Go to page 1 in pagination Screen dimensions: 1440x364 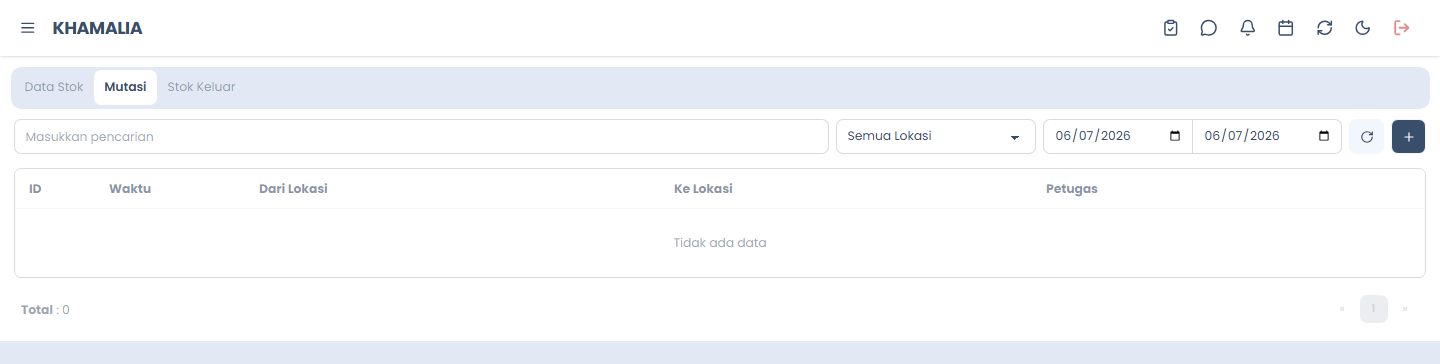pyautogui.click(x=1374, y=309)
